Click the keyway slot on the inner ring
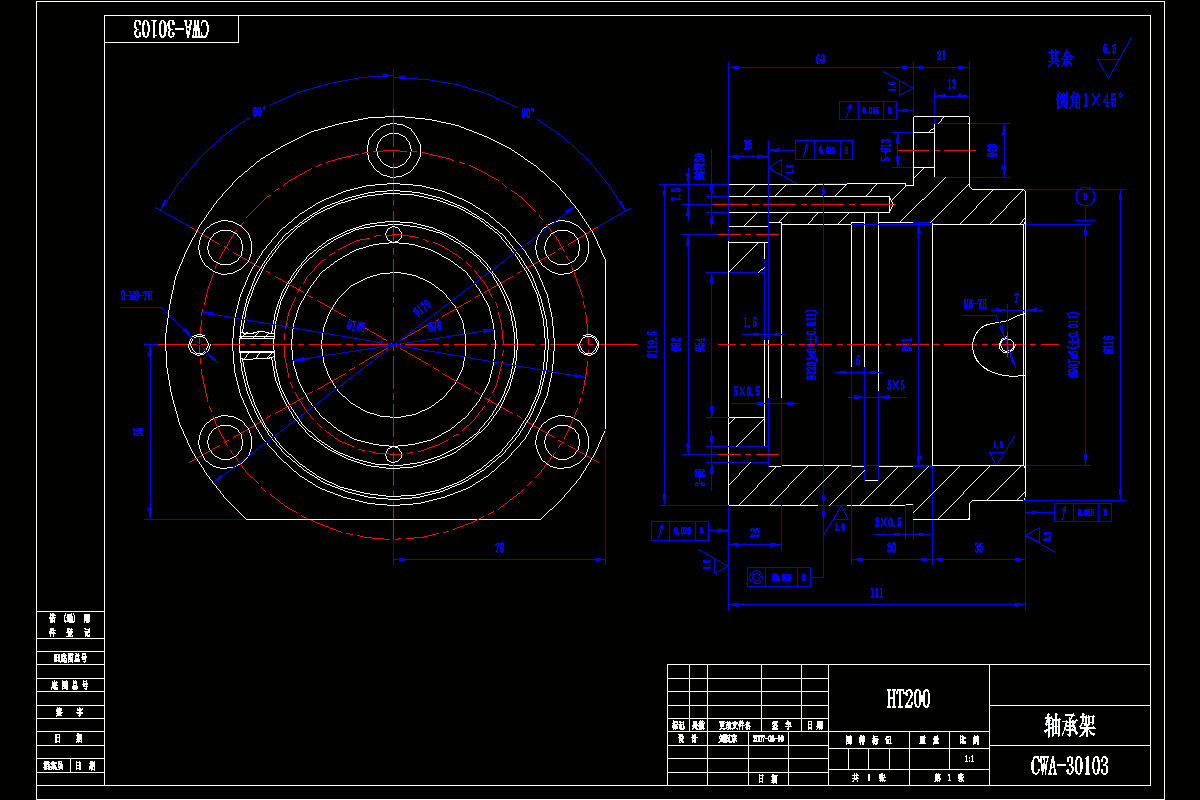This screenshot has height=800, width=1200. 258,344
